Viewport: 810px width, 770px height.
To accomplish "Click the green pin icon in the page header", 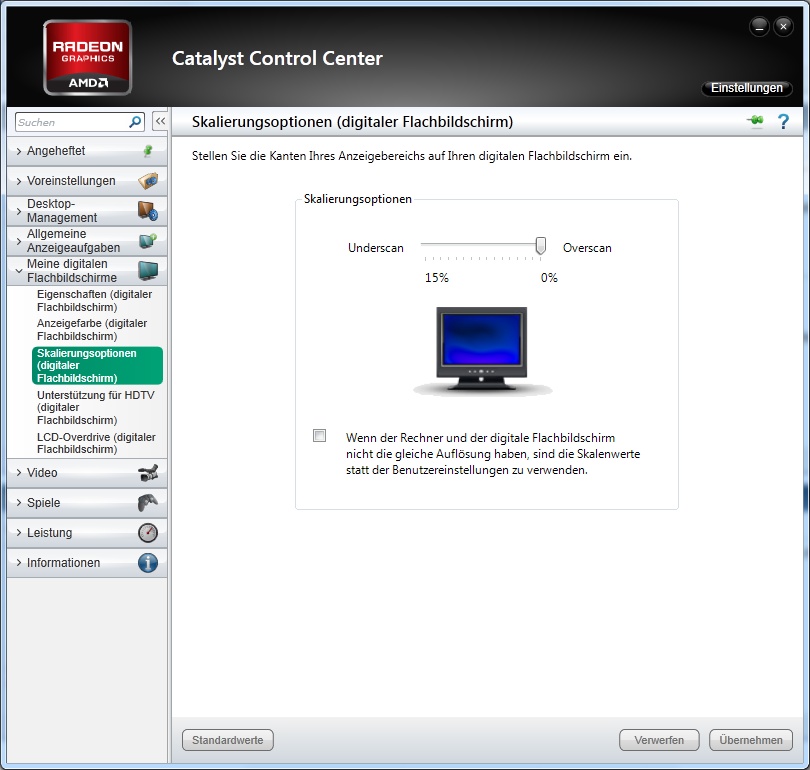I will 755,121.
